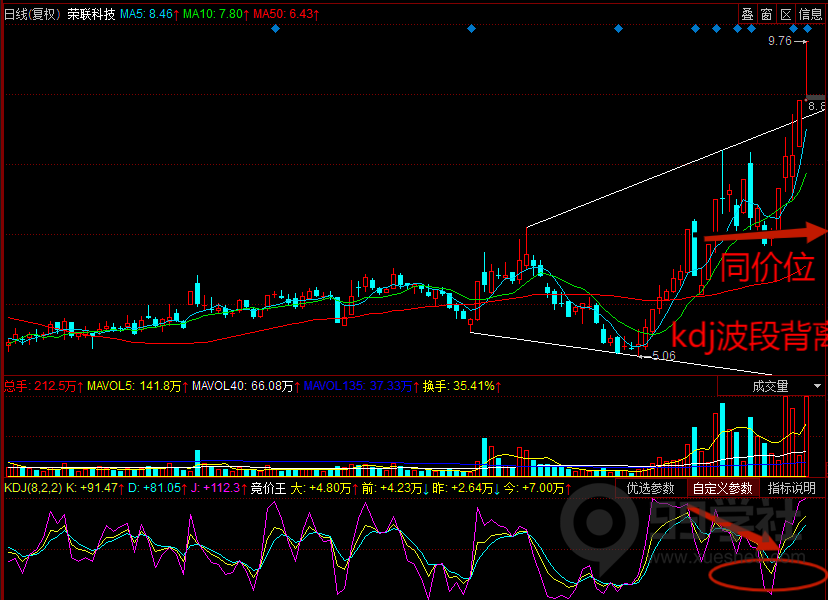Open the 指标说明 indicator description tab
828x600 pixels.
pyautogui.click(x=792, y=488)
